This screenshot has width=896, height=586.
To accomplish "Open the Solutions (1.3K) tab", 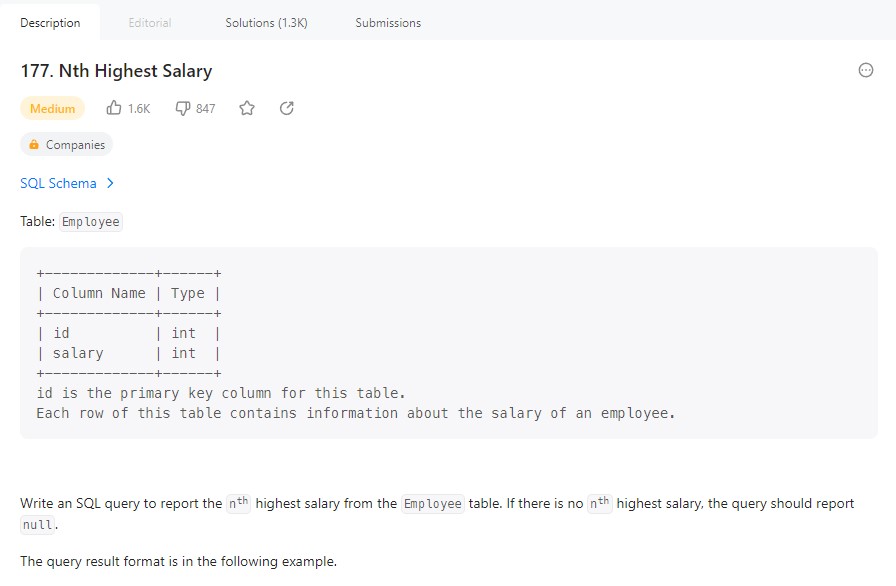I will pos(266,22).
